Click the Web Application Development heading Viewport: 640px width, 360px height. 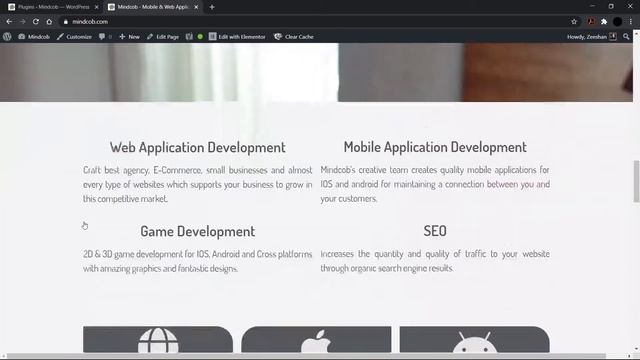[x=198, y=147]
